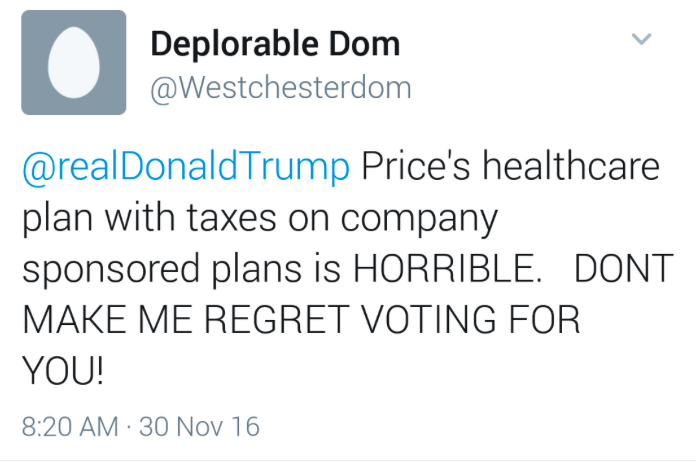Click the word "is" before HORRIBLE
Image resolution: width=696 pixels, height=462 pixels.
tap(329, 270)
